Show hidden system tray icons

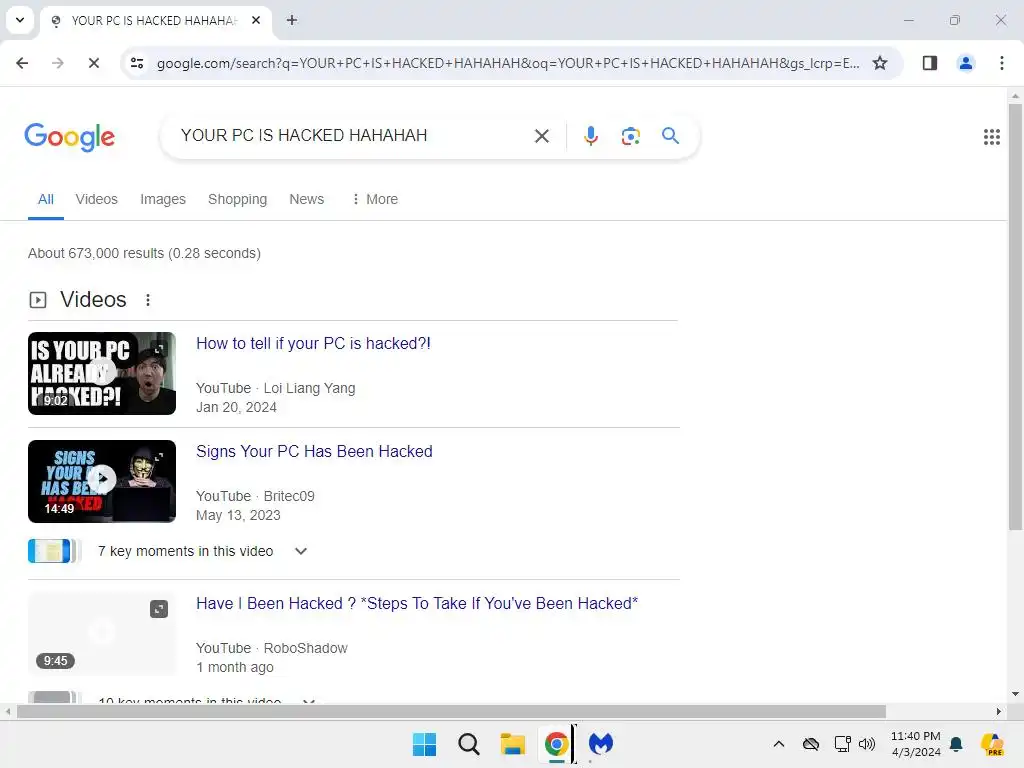pos(778,744)
